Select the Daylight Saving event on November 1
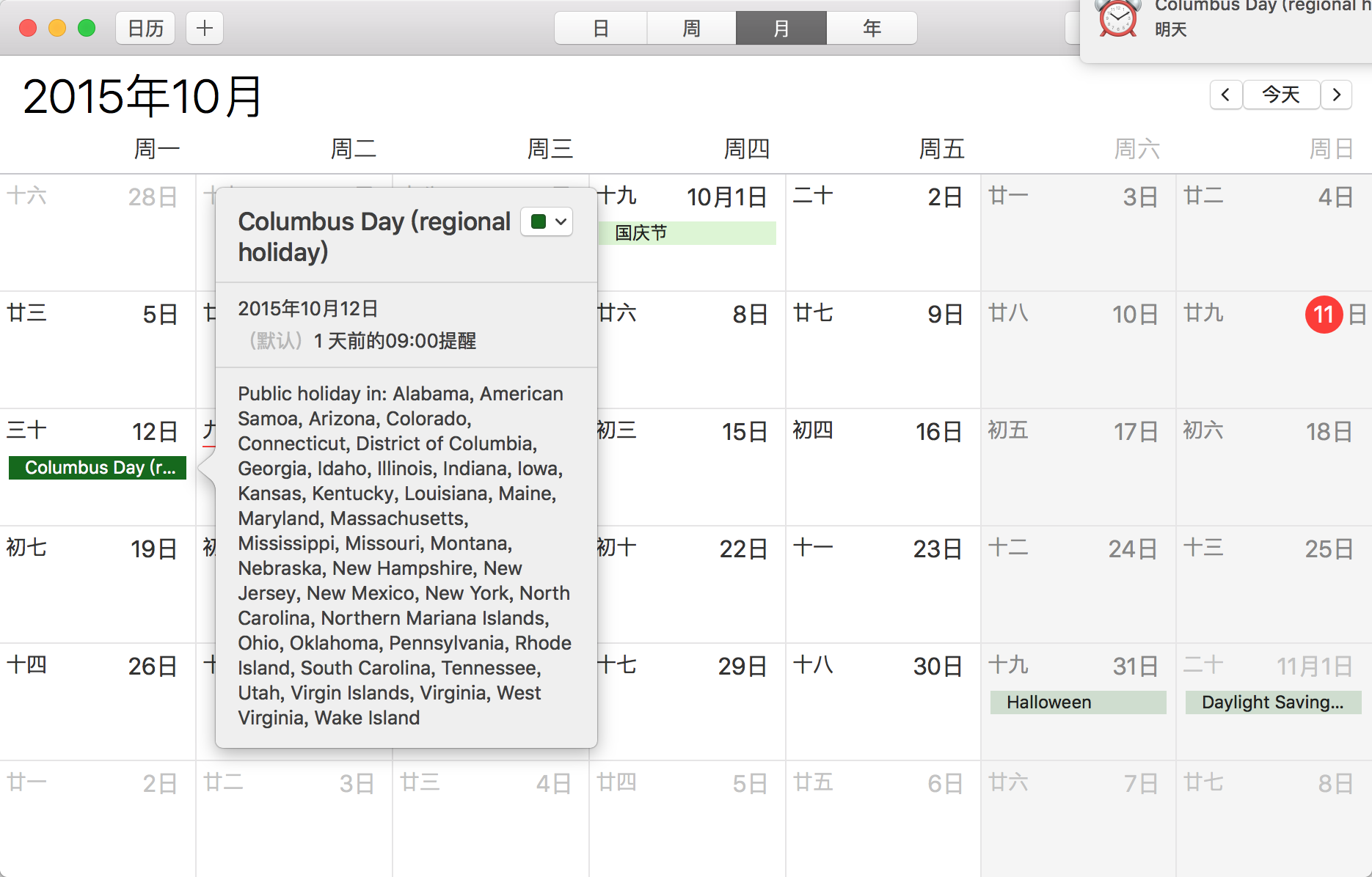 pos(1273,702)
